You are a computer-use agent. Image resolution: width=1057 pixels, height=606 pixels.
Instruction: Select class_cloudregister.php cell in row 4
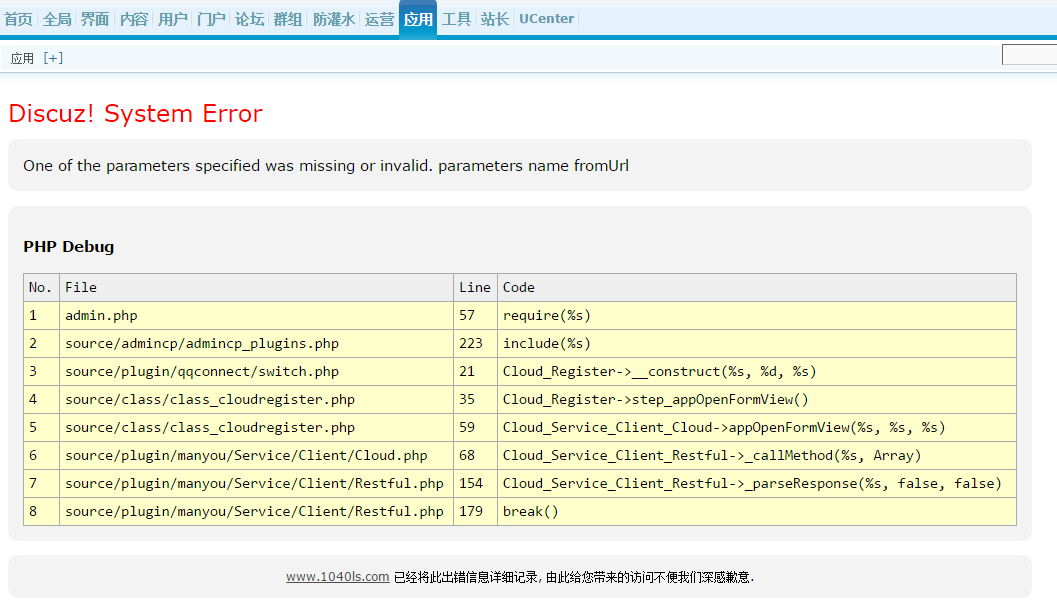click(256, 400)
